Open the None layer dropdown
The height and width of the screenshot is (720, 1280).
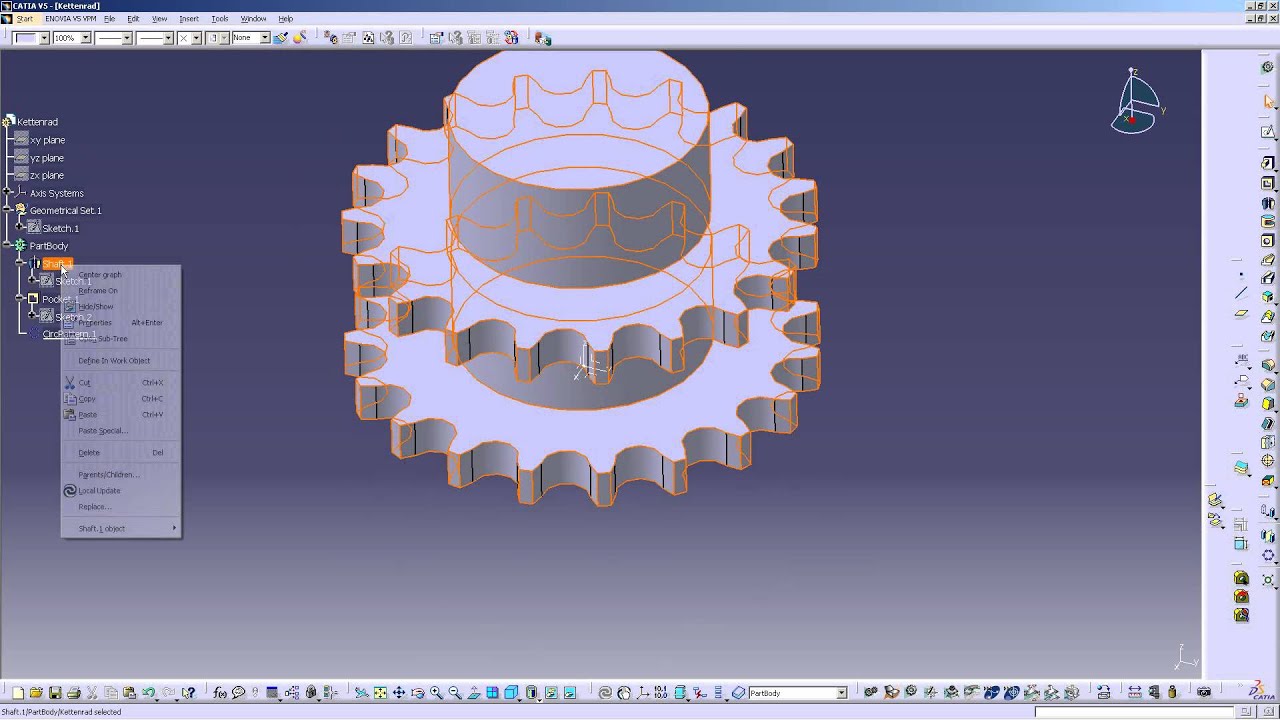265,38
